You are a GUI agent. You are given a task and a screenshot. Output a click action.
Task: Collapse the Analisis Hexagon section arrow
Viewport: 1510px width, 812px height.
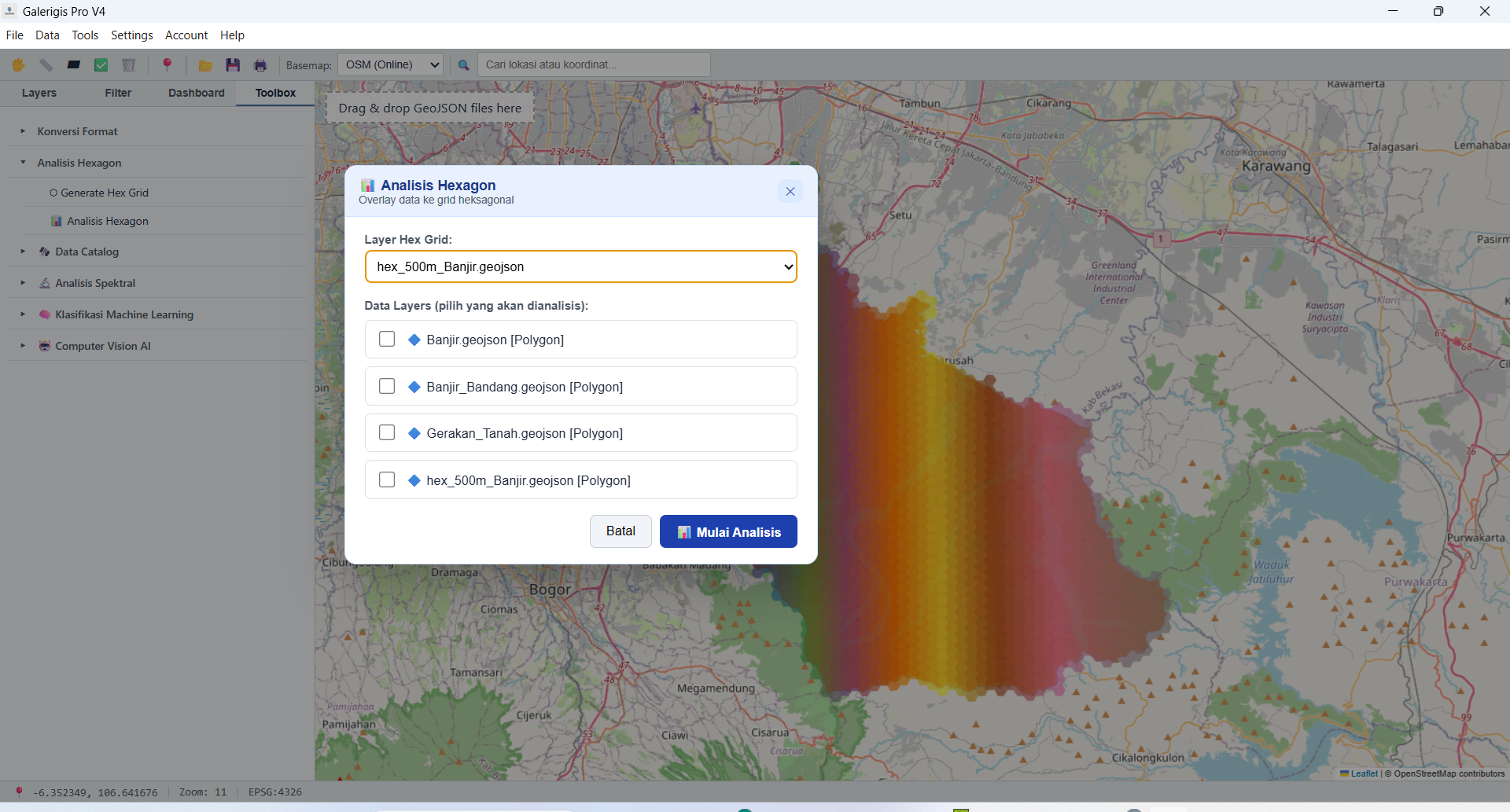click(x=23, y=163)
